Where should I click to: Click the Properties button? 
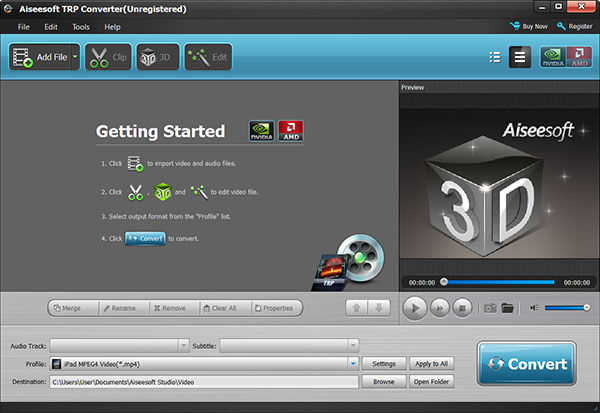click(x=277, y=308)
